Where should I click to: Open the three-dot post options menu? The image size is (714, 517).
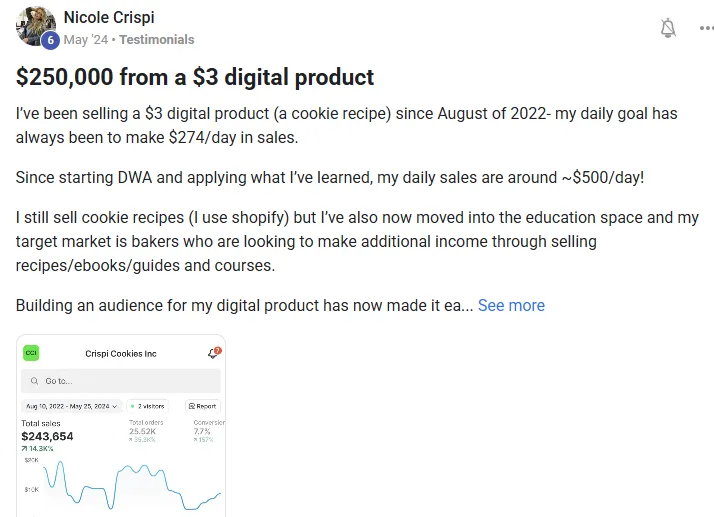707,28
